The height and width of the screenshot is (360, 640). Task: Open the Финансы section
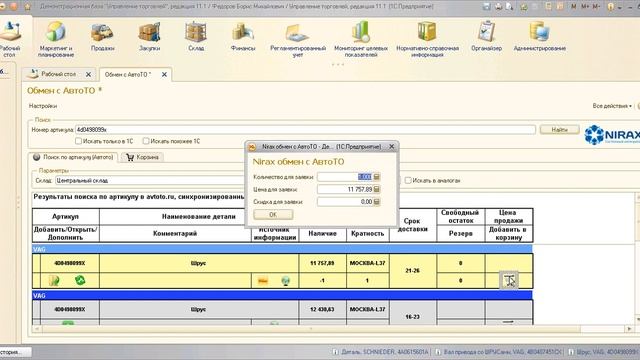tap(243, 38)
